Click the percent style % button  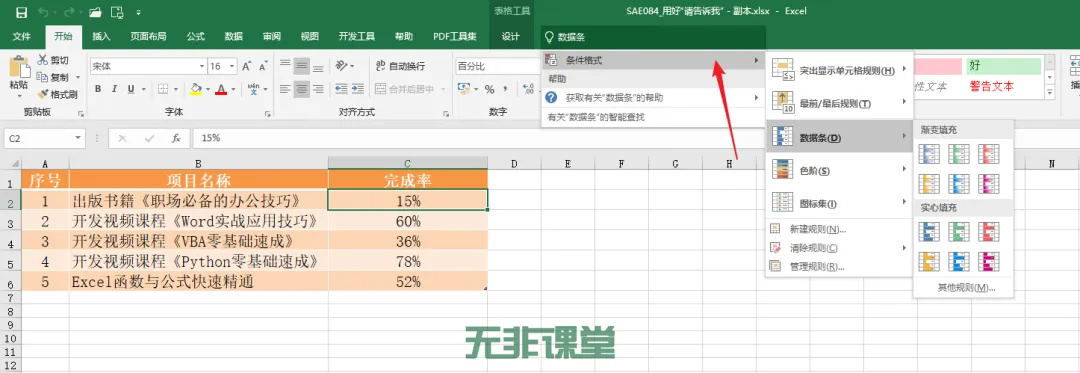pos(490,89)
